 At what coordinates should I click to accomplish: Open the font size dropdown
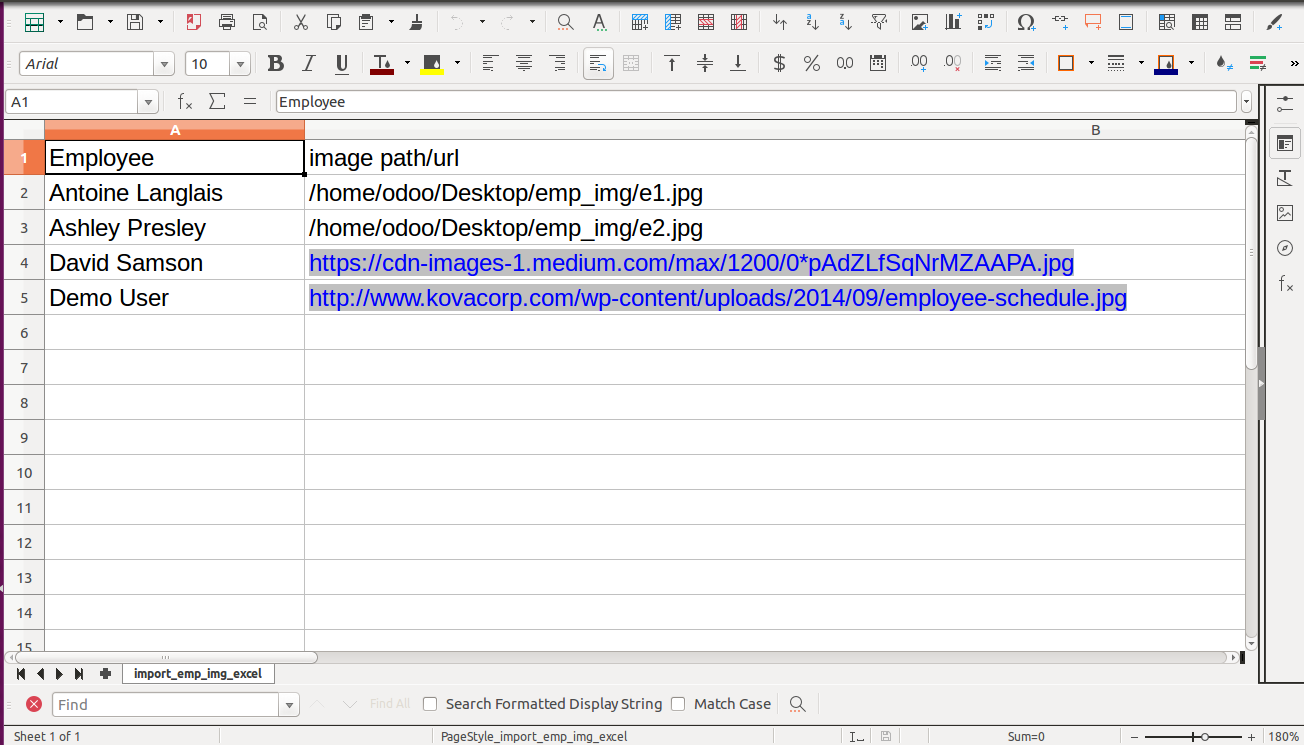pos(240,64)
